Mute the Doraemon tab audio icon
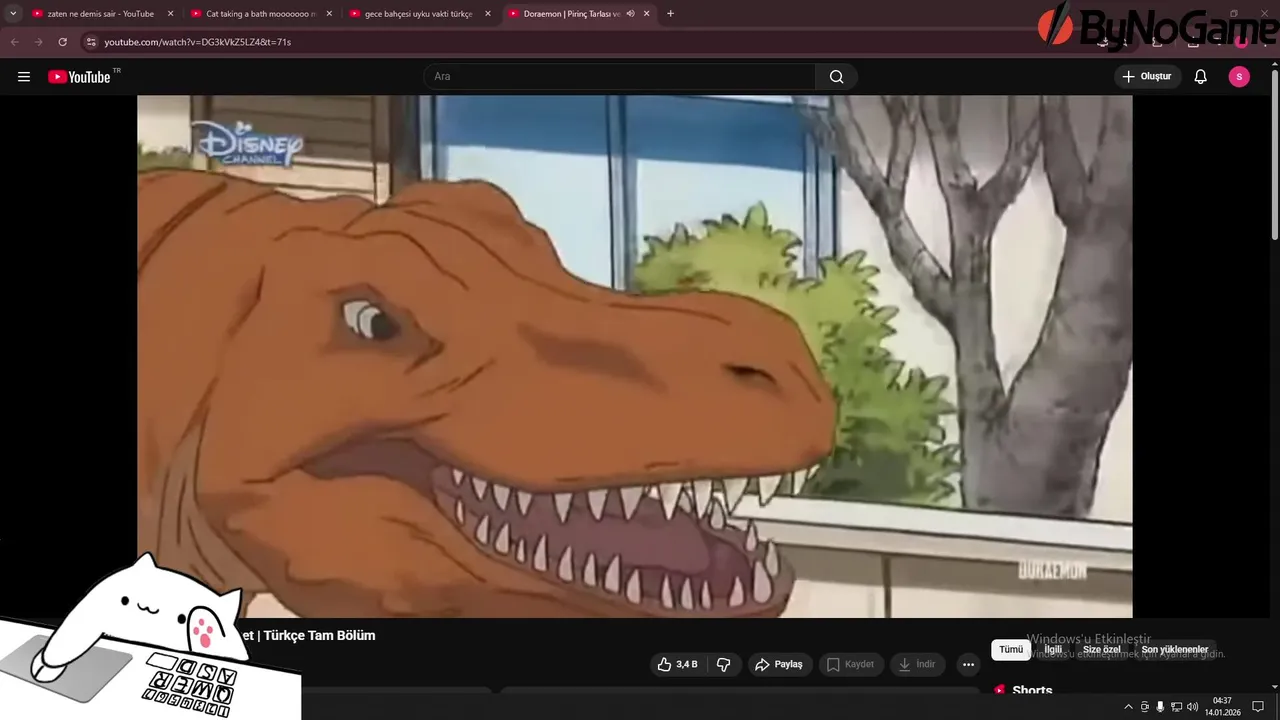The width and height of the screenshot is (1280, 720). click(630, 14)
